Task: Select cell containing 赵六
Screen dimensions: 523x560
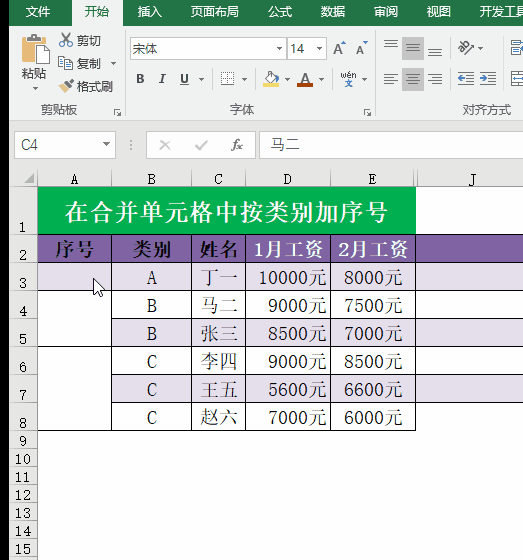Action: coord(218,417)
